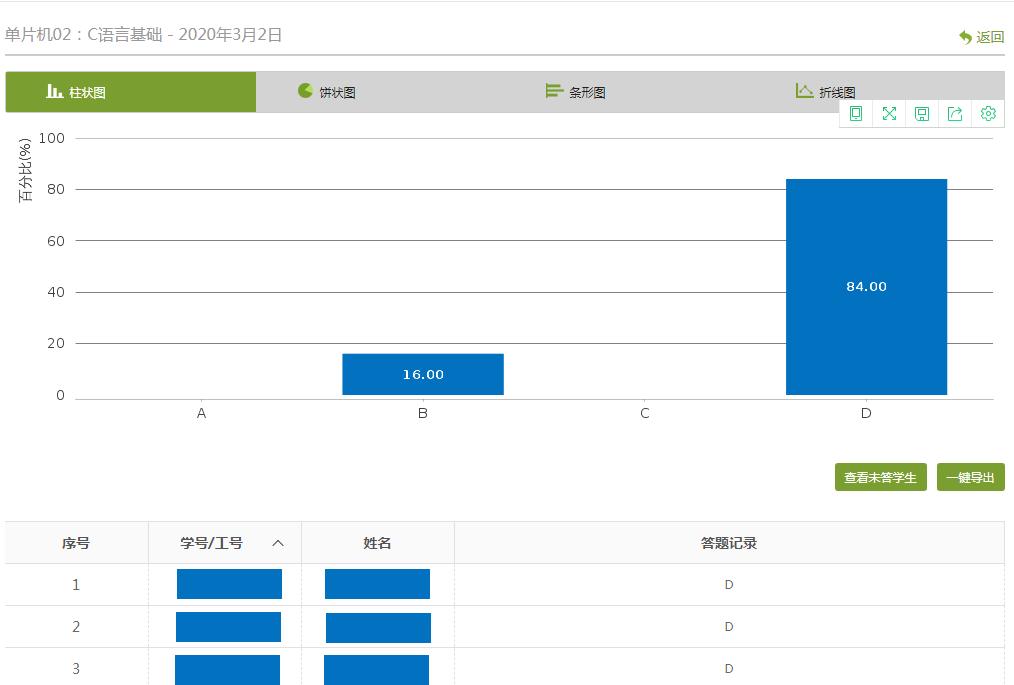Click the redacted student ID in row 2
Screen dimensions: 1014x685
click(x=228, y=627)
